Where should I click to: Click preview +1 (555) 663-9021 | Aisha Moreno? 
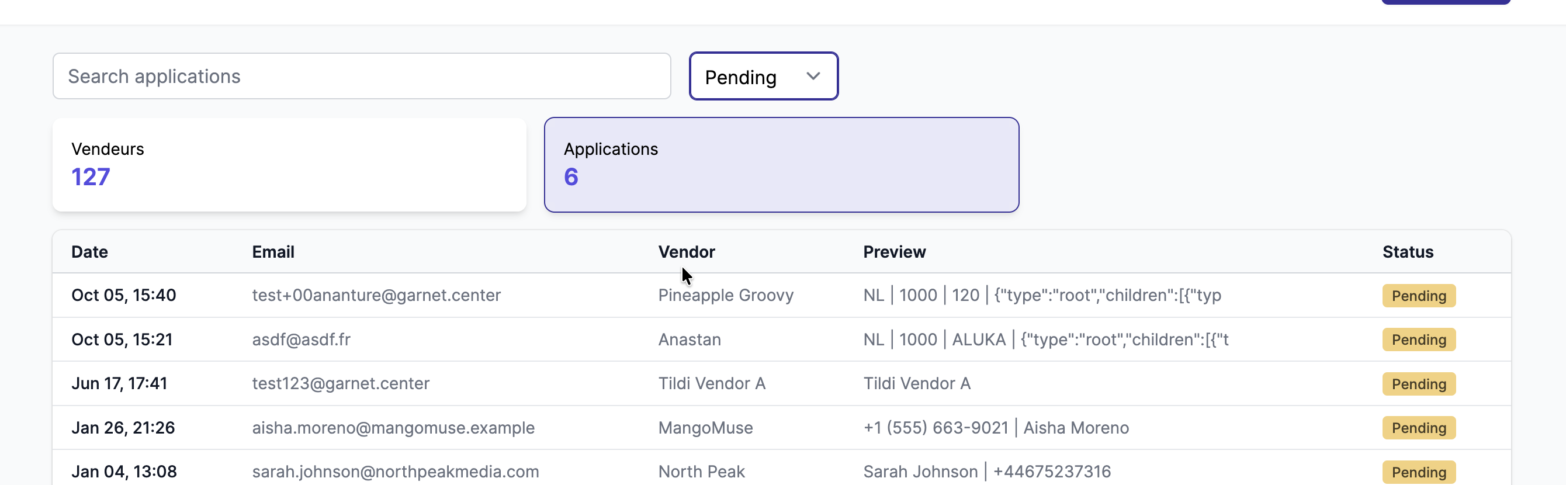tap(996, 427)
